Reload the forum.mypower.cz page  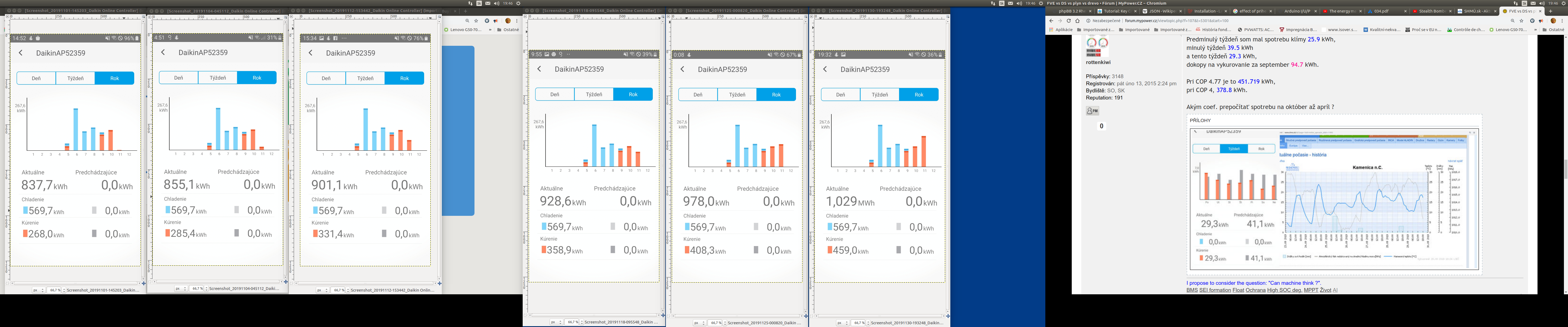(x=1068, y=21)
